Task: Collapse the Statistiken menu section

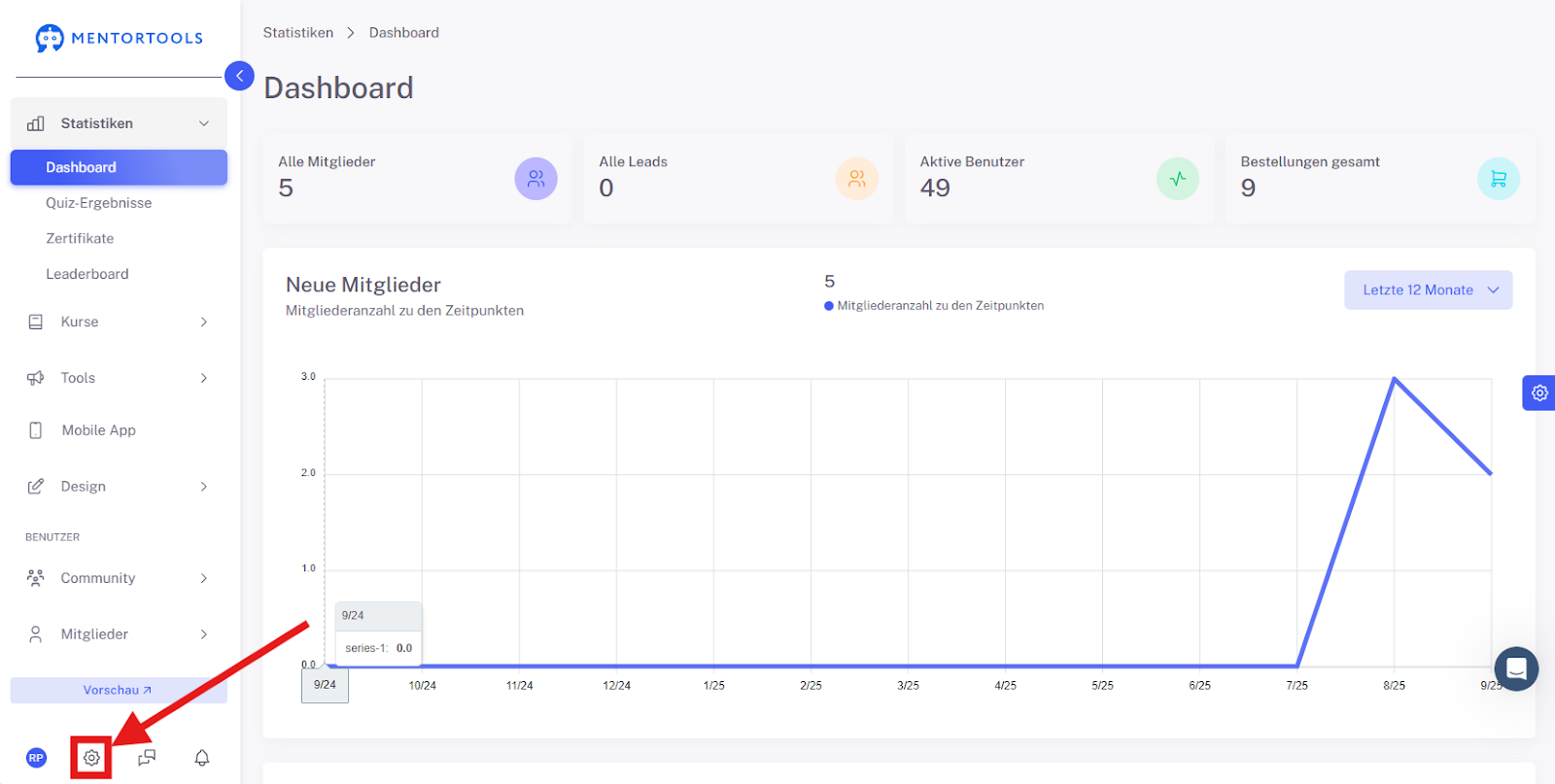Action: [119, 123]
